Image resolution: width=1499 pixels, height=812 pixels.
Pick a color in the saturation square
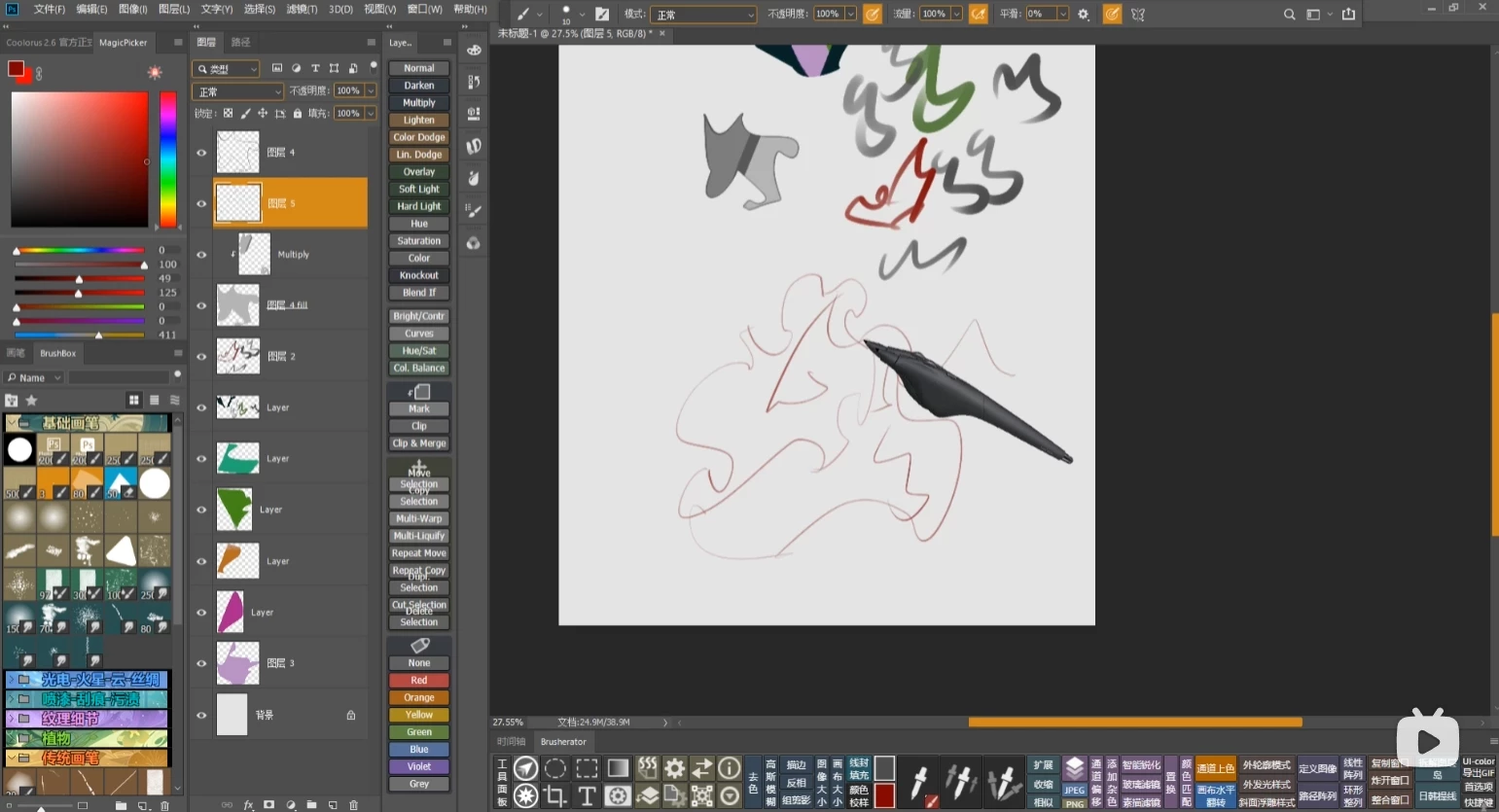point(80,159)
